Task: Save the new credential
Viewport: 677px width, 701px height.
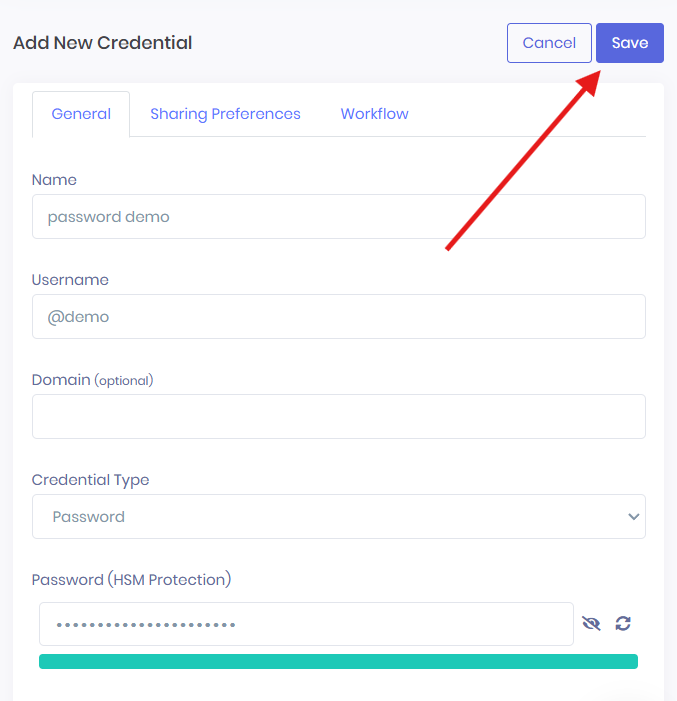Action: click(630, 43)
